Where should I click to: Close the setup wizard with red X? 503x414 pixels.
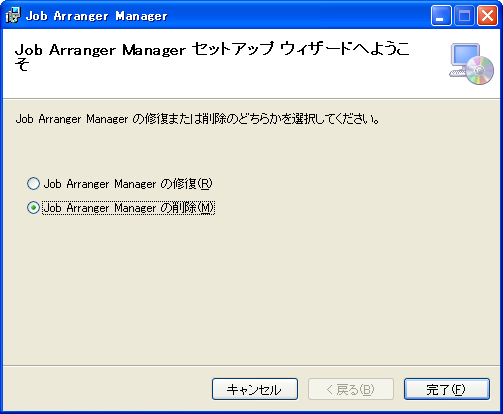[x=487, y=15]
